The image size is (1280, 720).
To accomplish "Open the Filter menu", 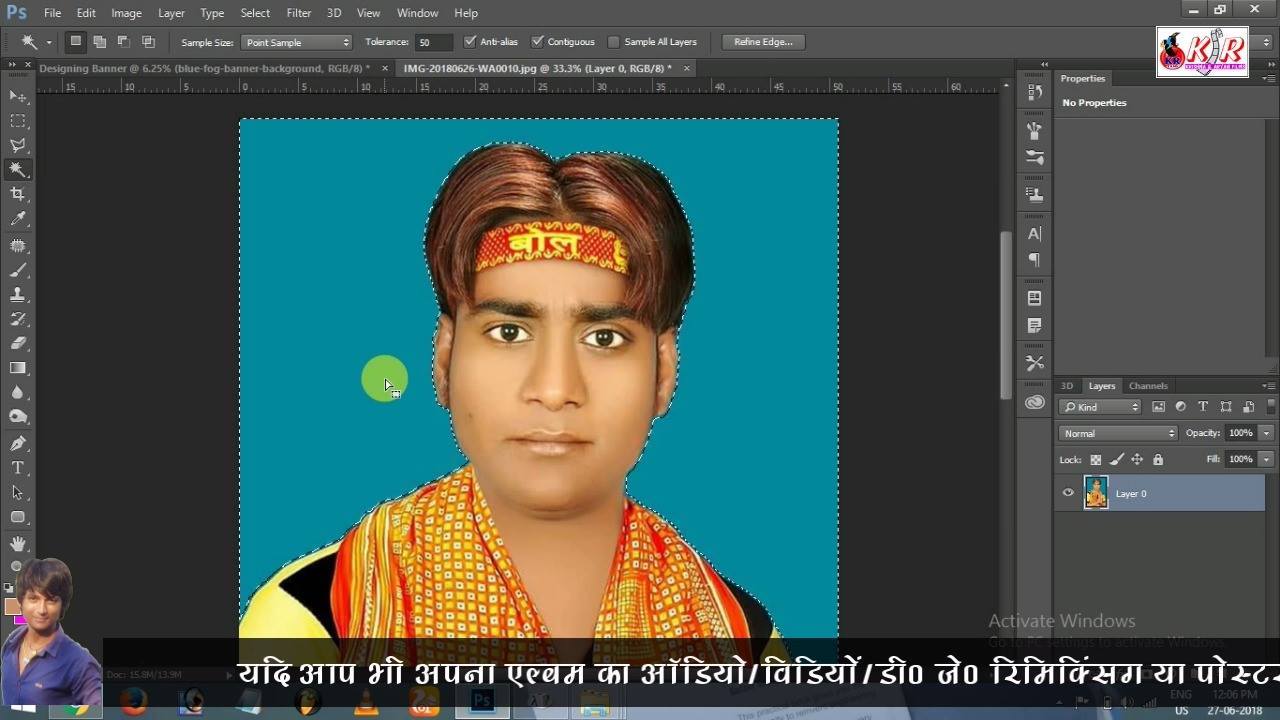I will (299, 13).
